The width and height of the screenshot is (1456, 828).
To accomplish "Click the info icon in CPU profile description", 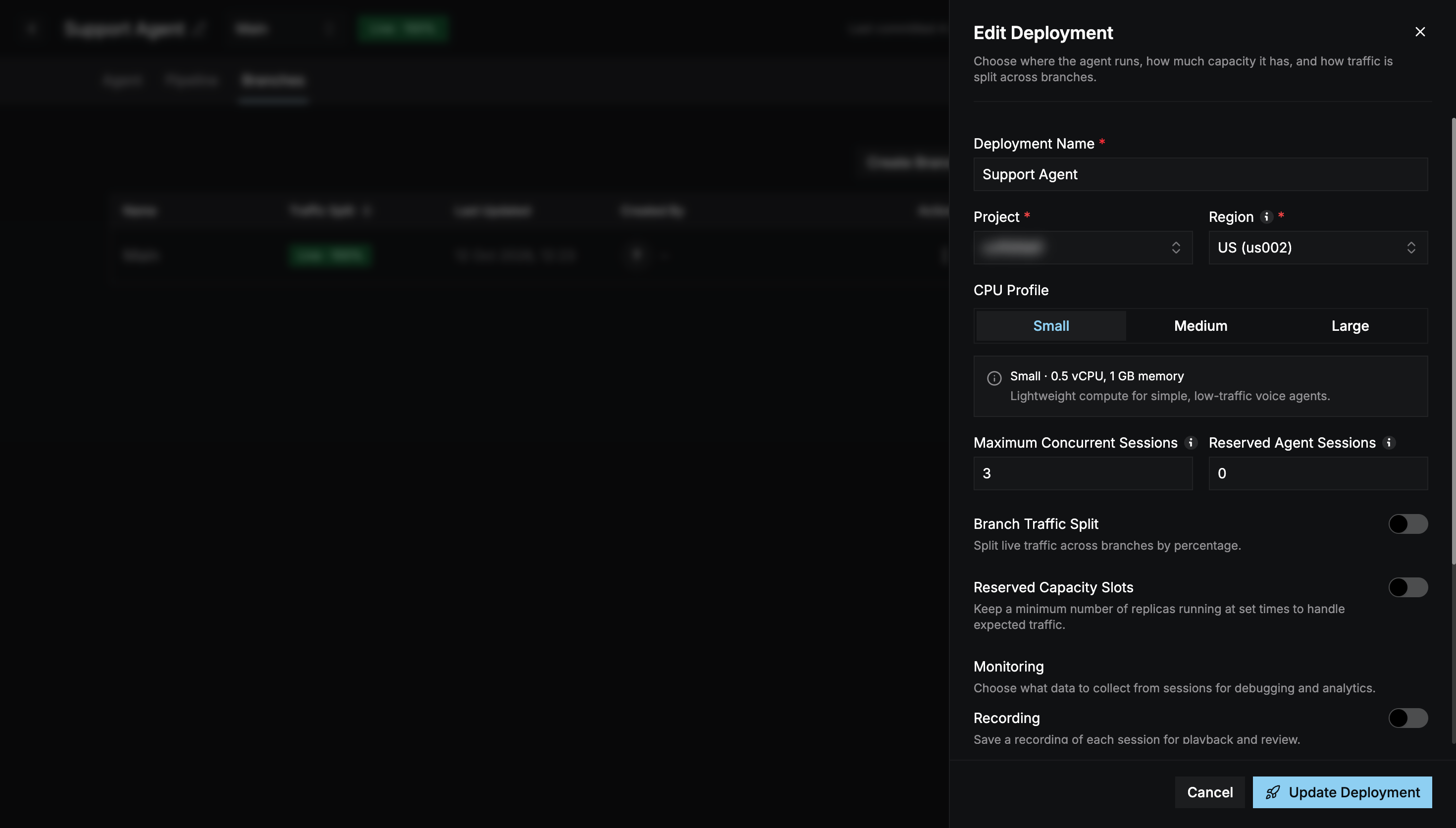I will pos(994,378).
